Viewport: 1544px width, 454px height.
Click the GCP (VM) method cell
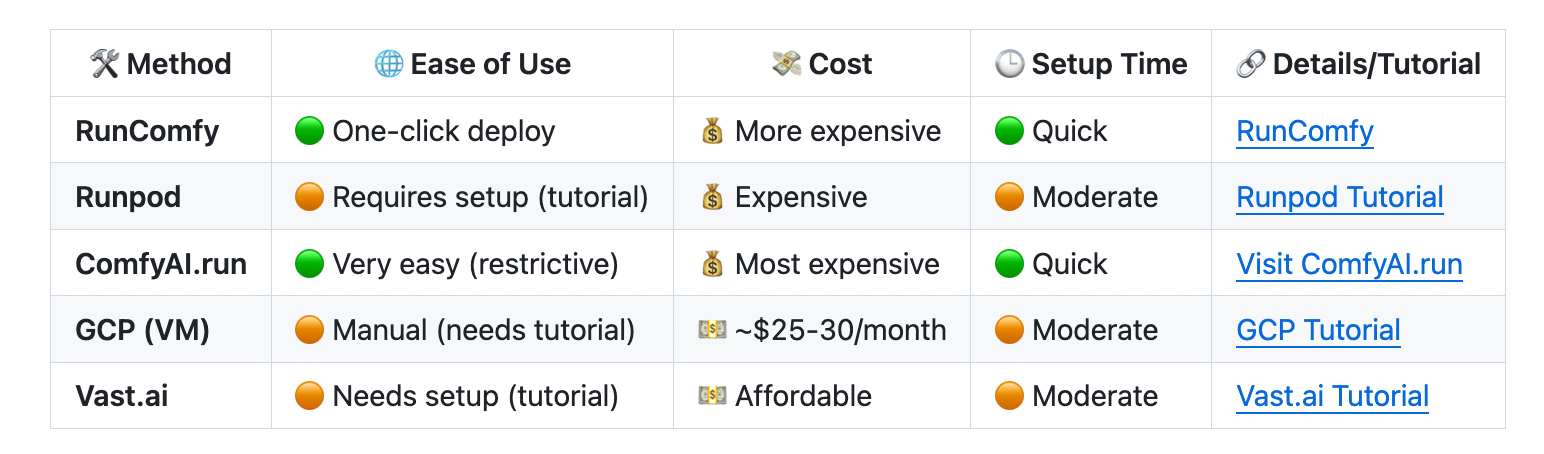pyautogui.click(x=143, y=330)
